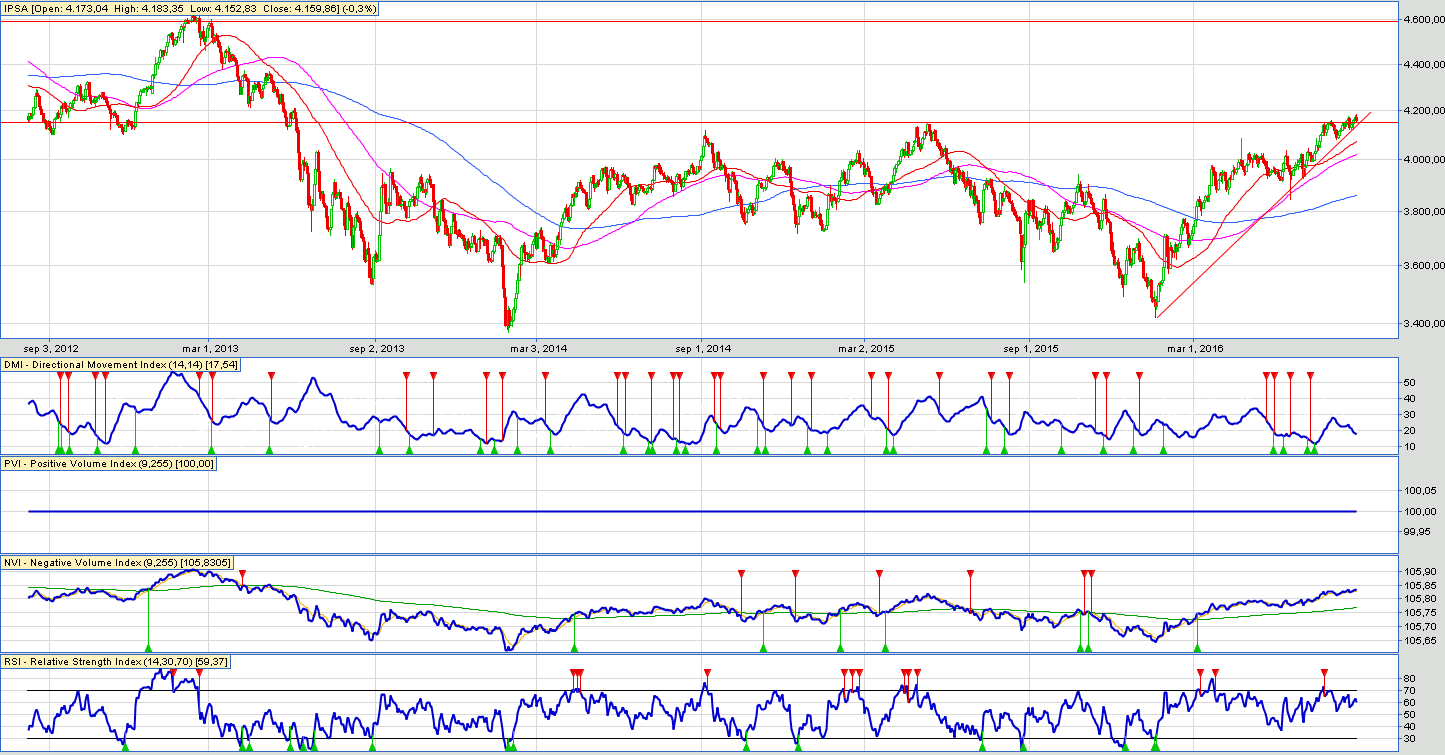Click the leftmost green marker in NVI panel
Viewport: 1445px width, 755px height.
148,649
